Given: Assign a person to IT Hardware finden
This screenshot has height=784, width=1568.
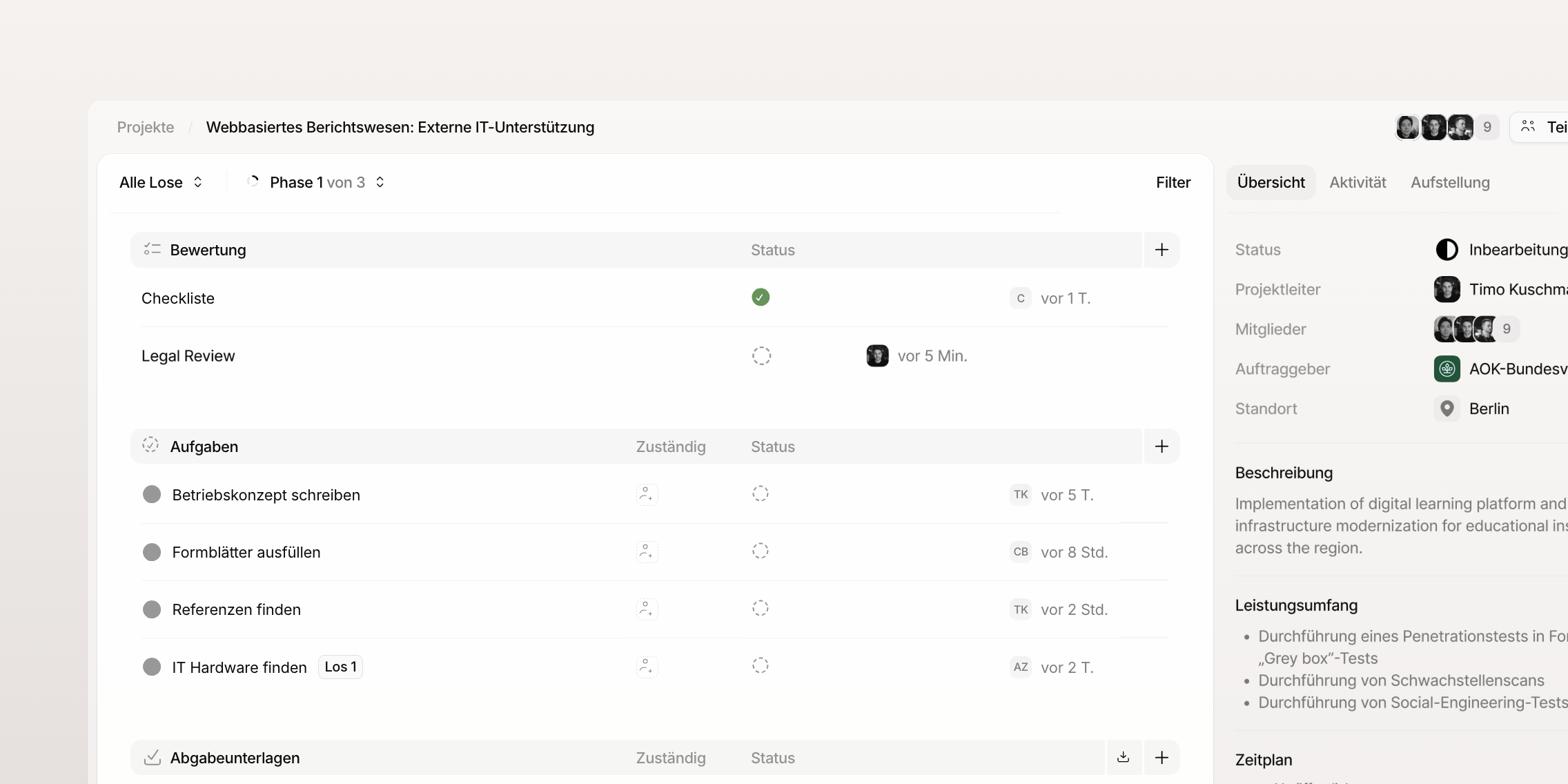Looking at the screenshot, I should click(x=647, y=667).
